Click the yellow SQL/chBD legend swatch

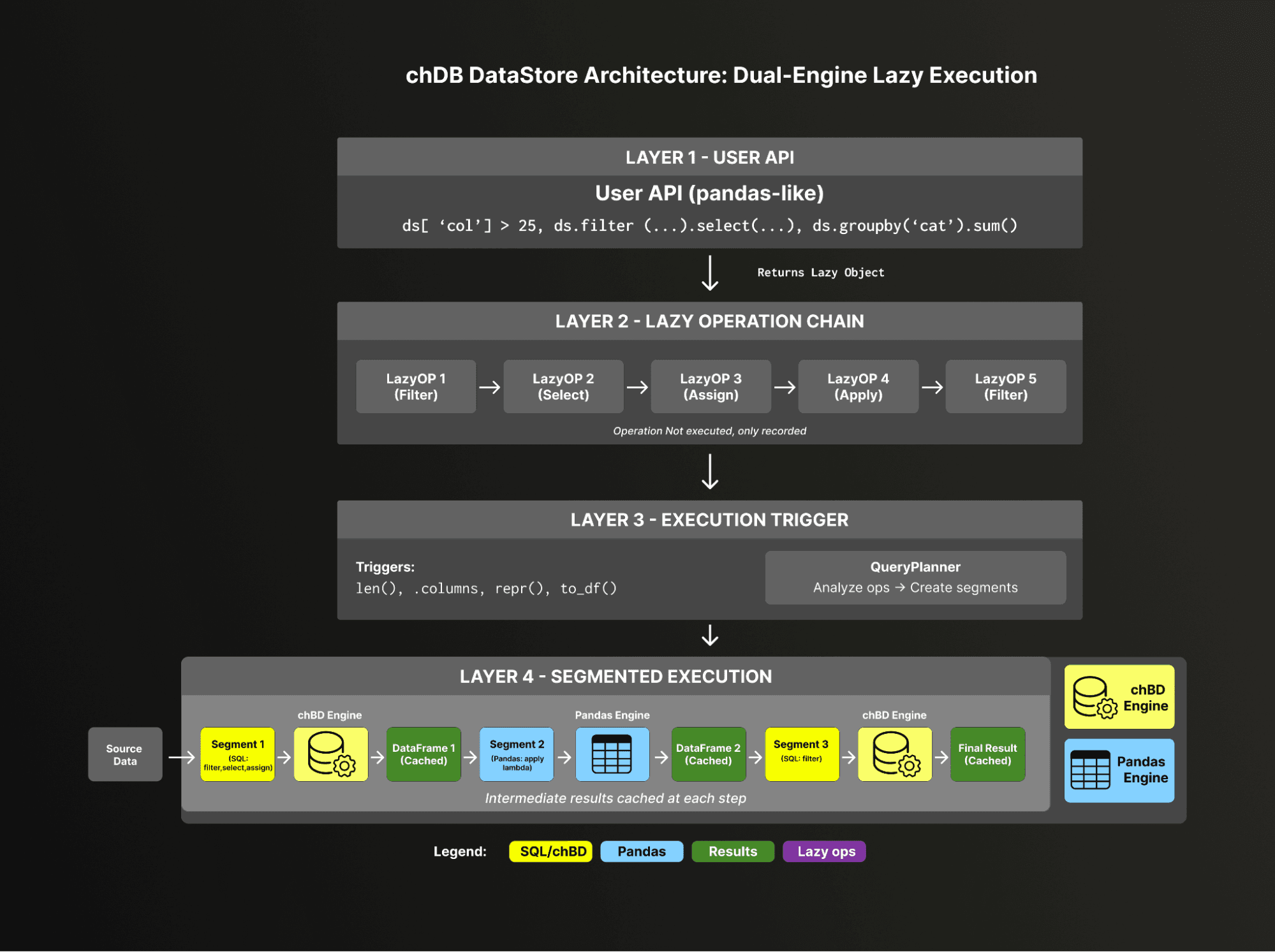tap(550, 851)
